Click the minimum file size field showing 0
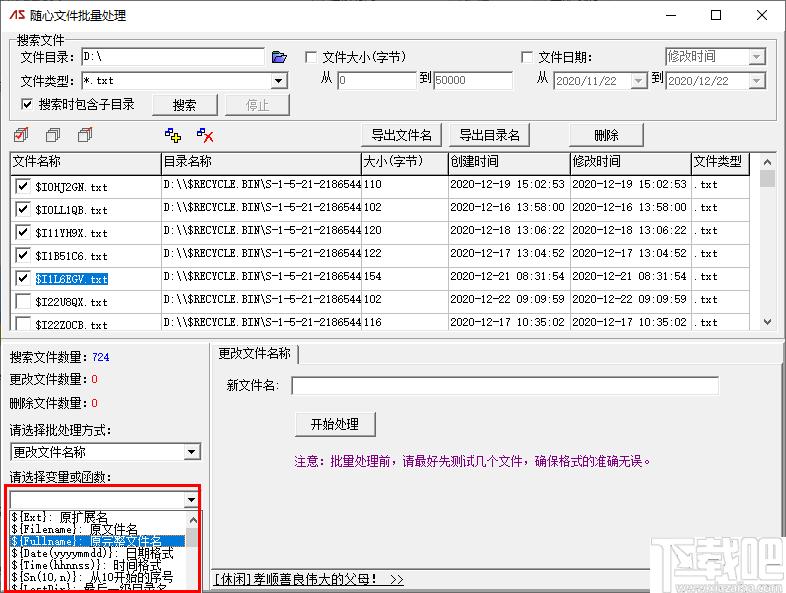The width and height of the screenshot is (786, 593). [x=377, y=80]
